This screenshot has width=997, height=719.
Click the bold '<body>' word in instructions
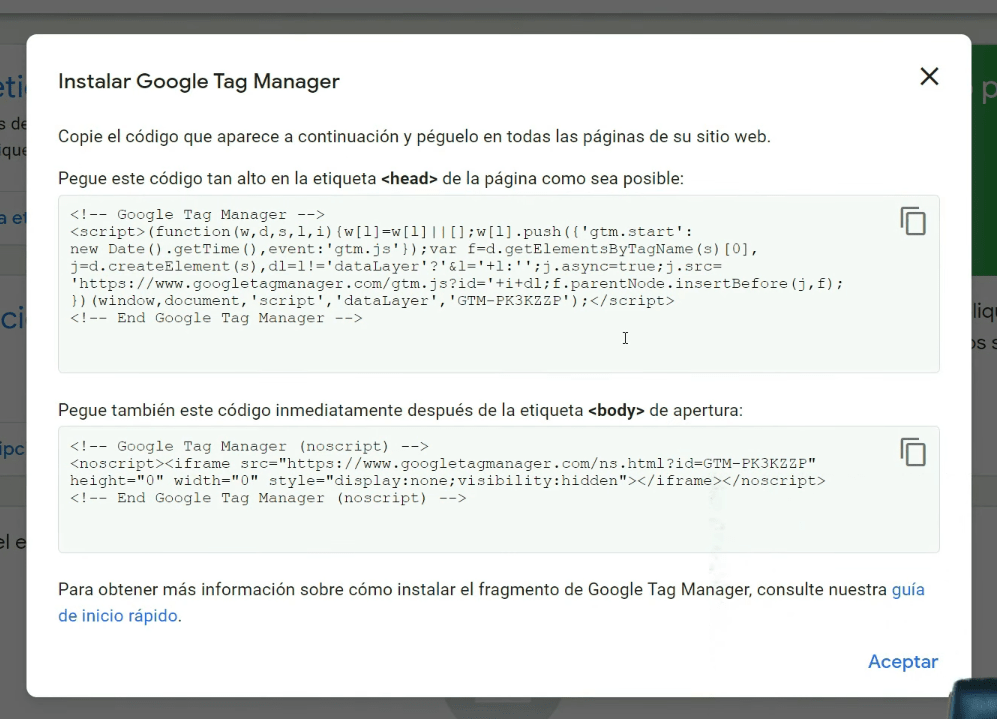pyautogui.click(x=616, y=411)
